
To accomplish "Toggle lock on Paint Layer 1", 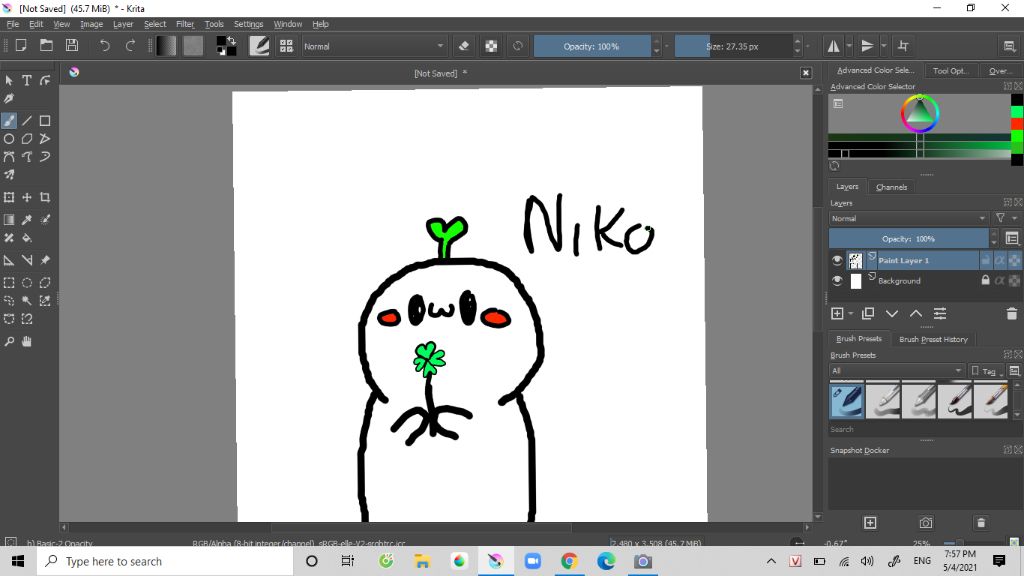I will point(985,261).
